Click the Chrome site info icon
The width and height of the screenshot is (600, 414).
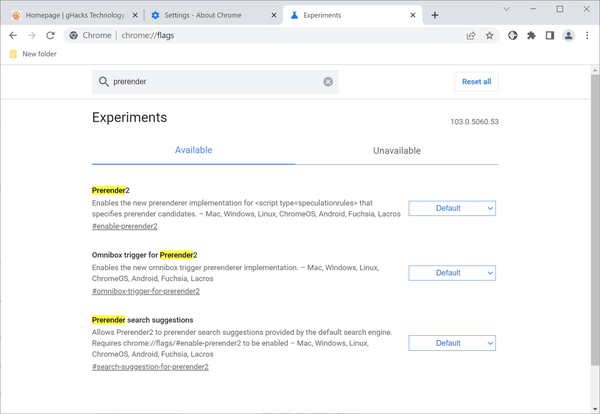73,36
